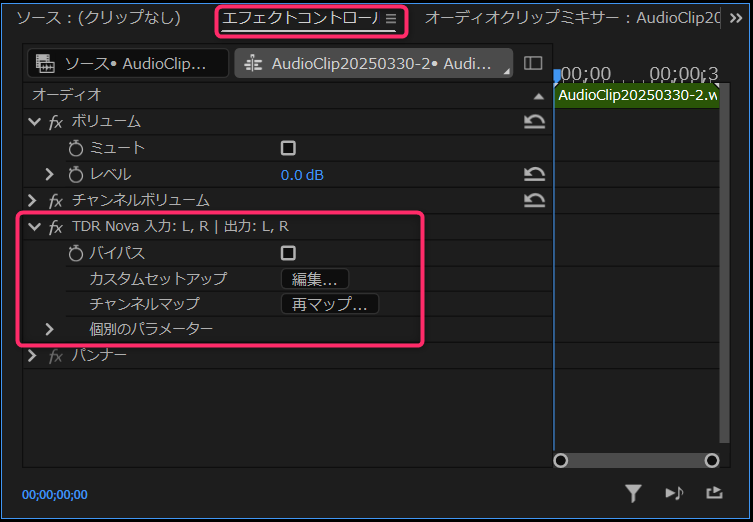Image resolution: width=753 pixels, height=522 pixels.
Task: Toggle the ミュート stopwatch animation icon
Action: (x=76, y=148)
